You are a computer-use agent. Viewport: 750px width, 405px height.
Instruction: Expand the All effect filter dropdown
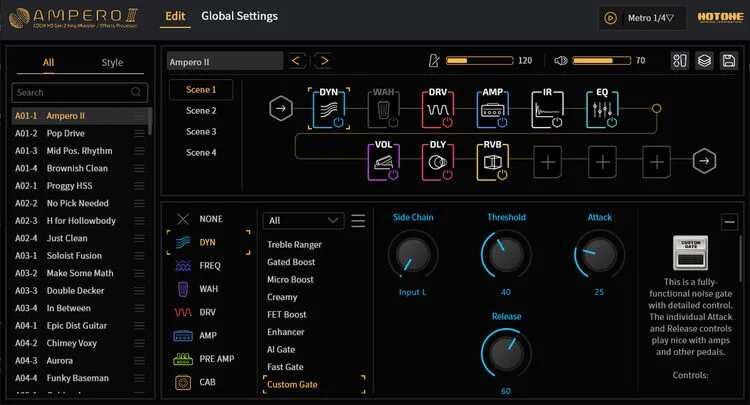coord(304,220)
